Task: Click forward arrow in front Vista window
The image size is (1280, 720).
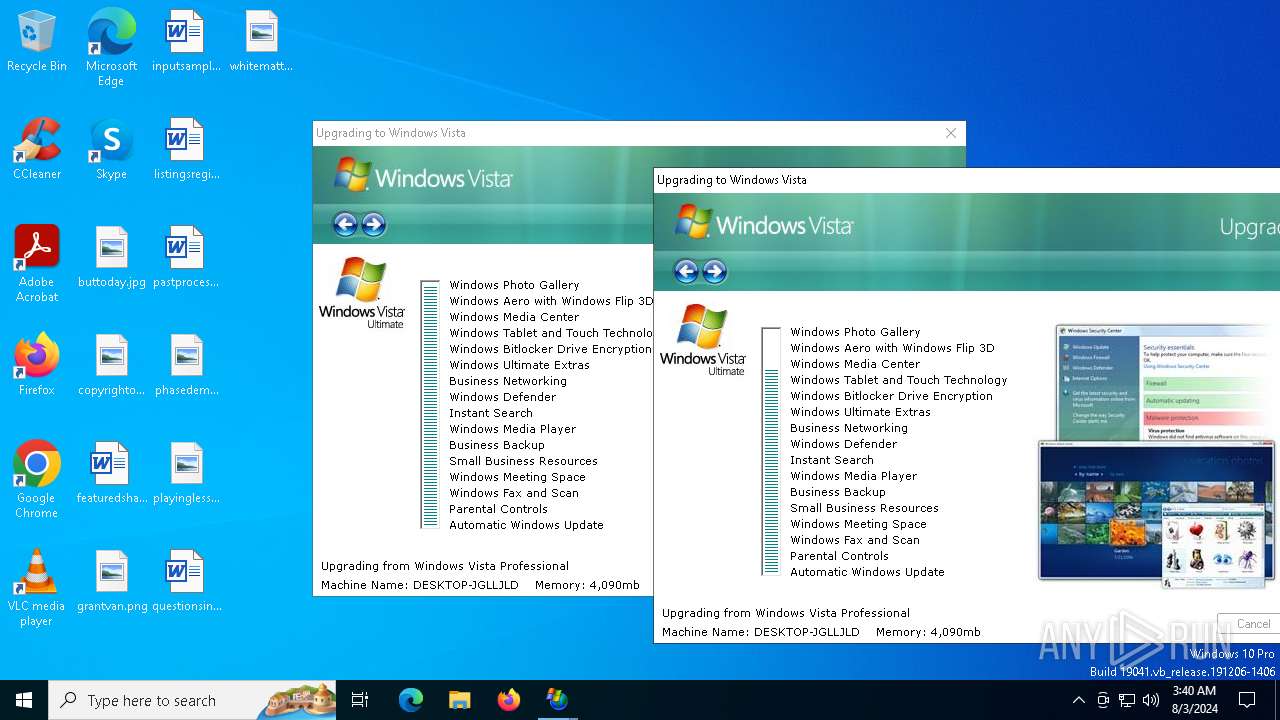Action: coord(714,271)
